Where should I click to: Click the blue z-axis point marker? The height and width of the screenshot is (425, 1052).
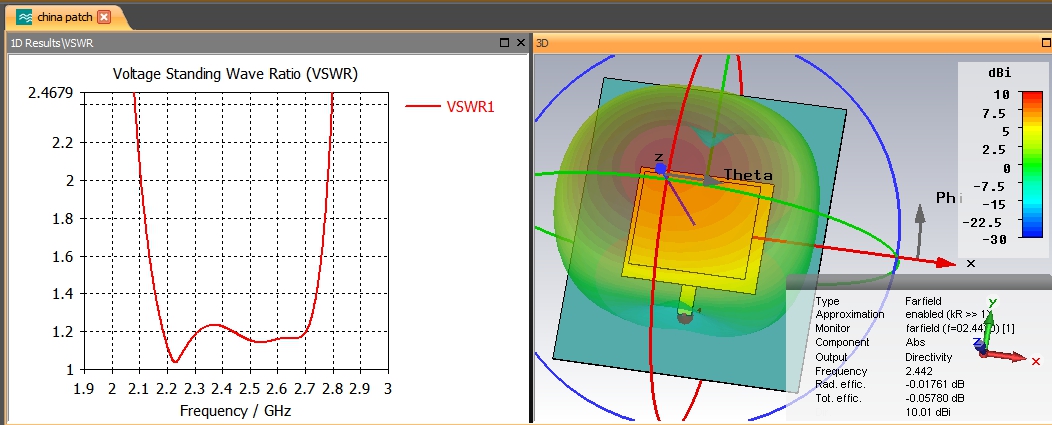[x=660, y=169]
